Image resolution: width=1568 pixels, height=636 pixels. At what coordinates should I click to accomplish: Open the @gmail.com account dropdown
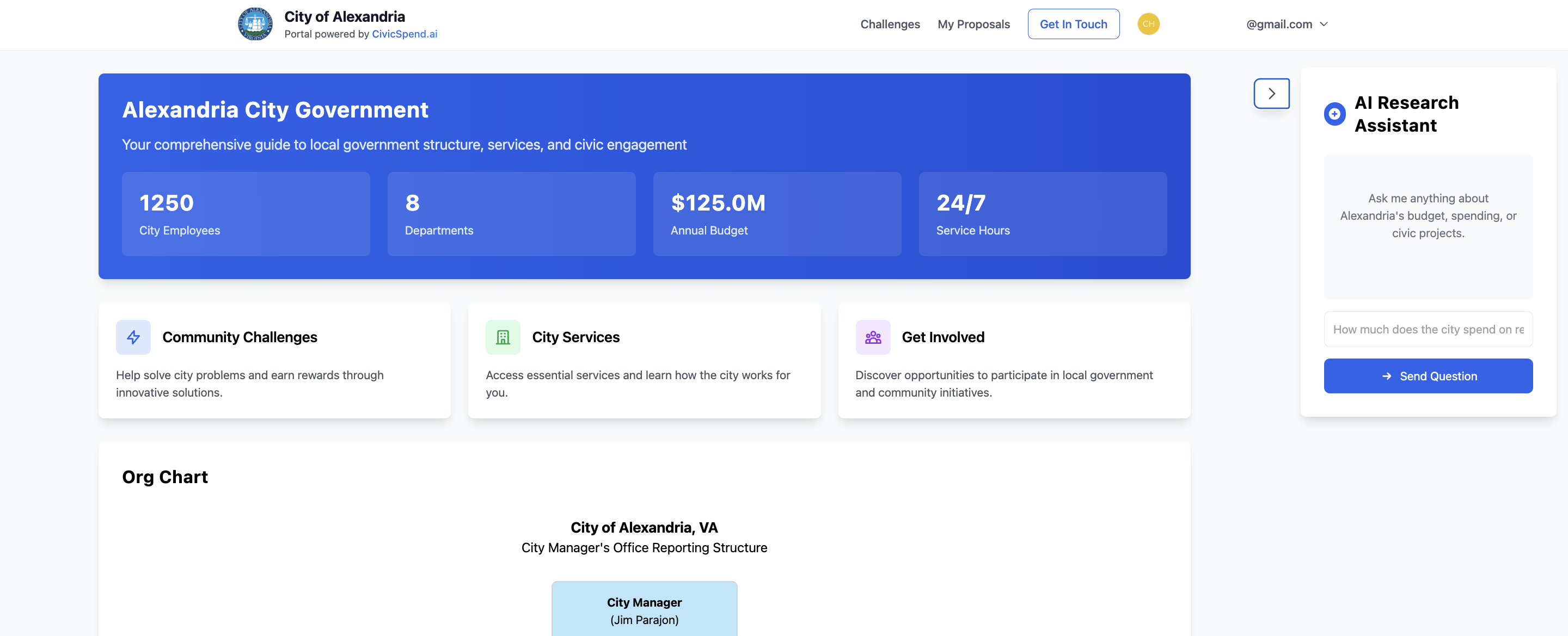(x=1279, y=24)
